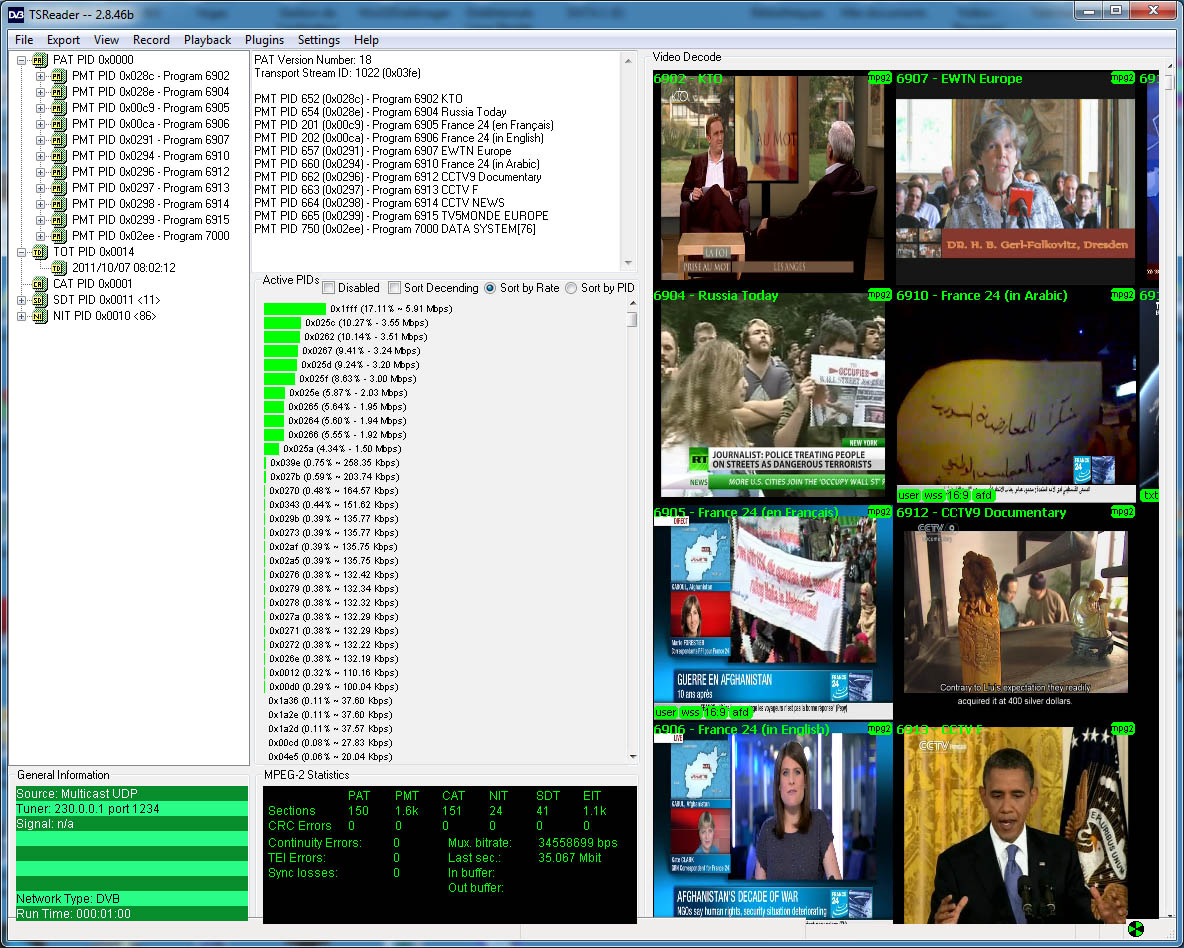Screen dimensions: 1184x948
Task: Click the SDT PID 0x0011 icon
Action: (x=40, y=300)
